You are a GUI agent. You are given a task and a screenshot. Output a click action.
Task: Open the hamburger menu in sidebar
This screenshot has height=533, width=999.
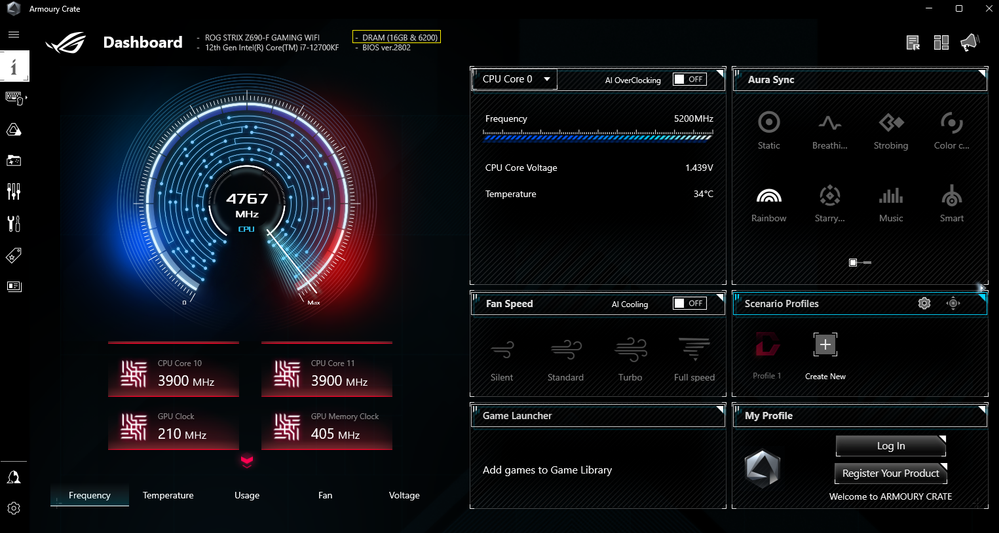pyautogui.click(x=13, y=34)
